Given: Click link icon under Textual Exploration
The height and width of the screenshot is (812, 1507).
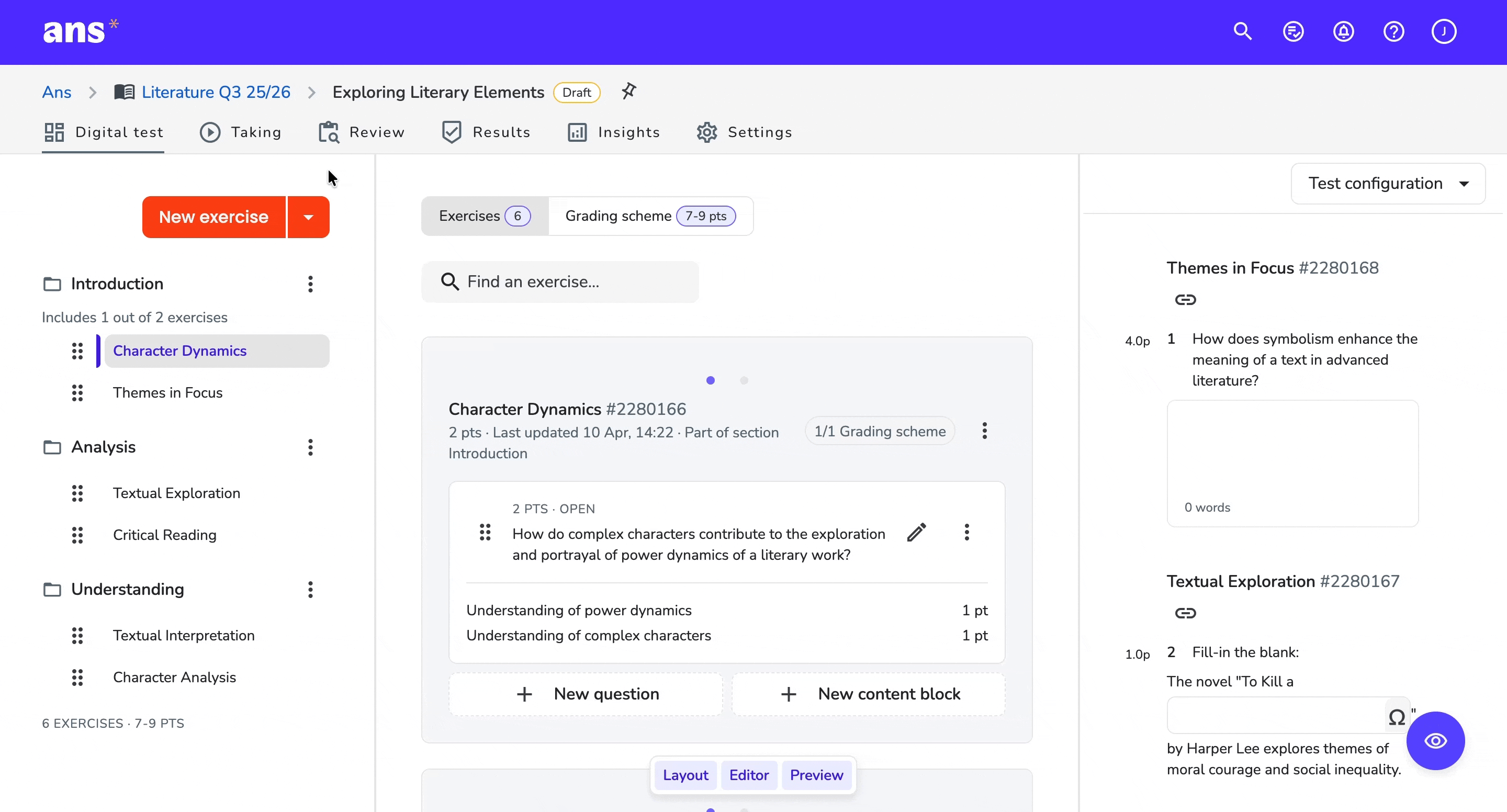Looking at the screenshot, I should pyautogui.click(x=1185, y=613).
